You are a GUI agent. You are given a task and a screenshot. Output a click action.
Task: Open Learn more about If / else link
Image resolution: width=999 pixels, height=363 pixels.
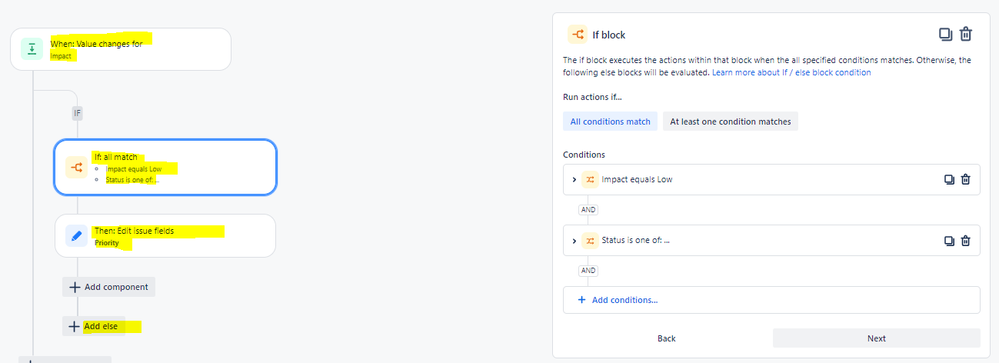pyautogui.click(x=791, y=73)
